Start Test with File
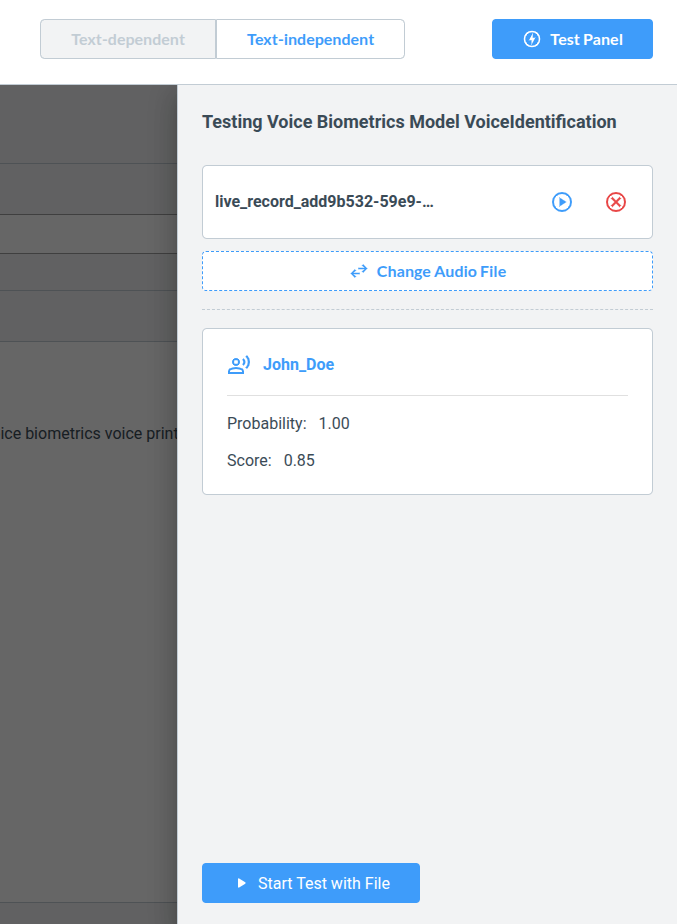This screenshot has height=924, width=677. point(311,883)
